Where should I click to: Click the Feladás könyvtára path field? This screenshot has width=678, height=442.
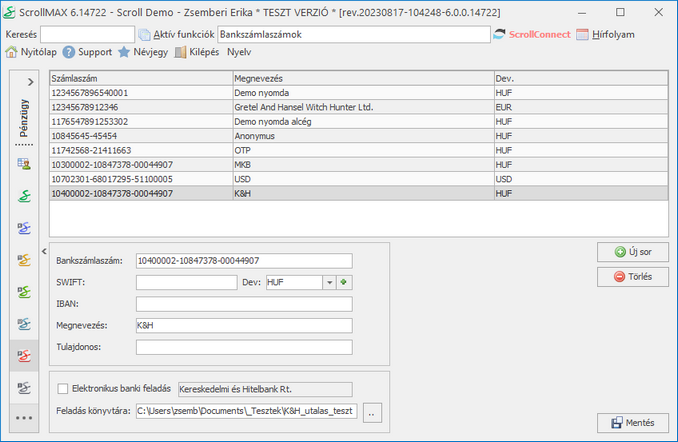pyautogui.click(x=246, y=411)
